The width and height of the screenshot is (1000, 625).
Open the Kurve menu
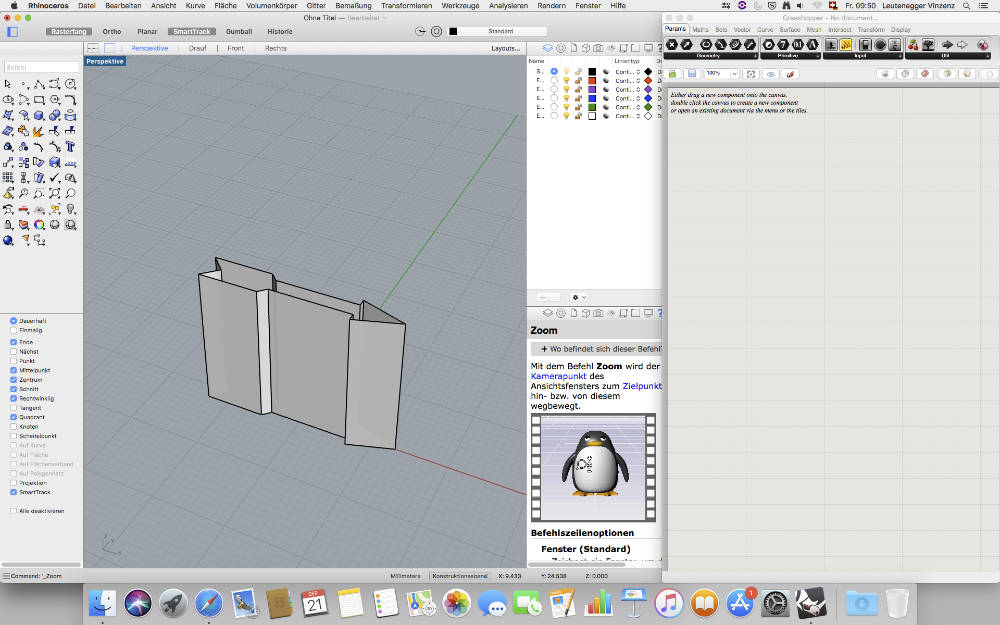click(x=195, y=5)
